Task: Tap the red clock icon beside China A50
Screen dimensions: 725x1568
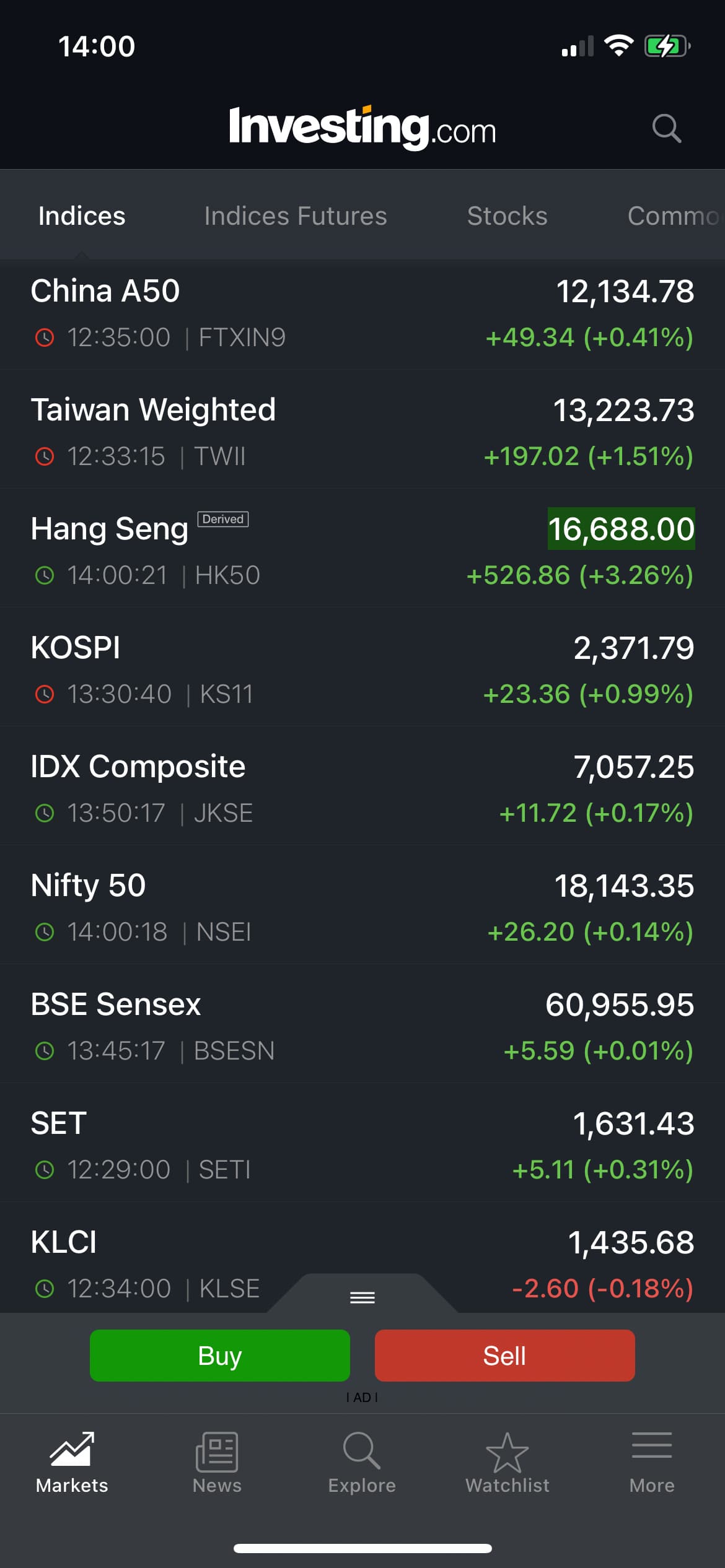Action: [x=45, y=338]
